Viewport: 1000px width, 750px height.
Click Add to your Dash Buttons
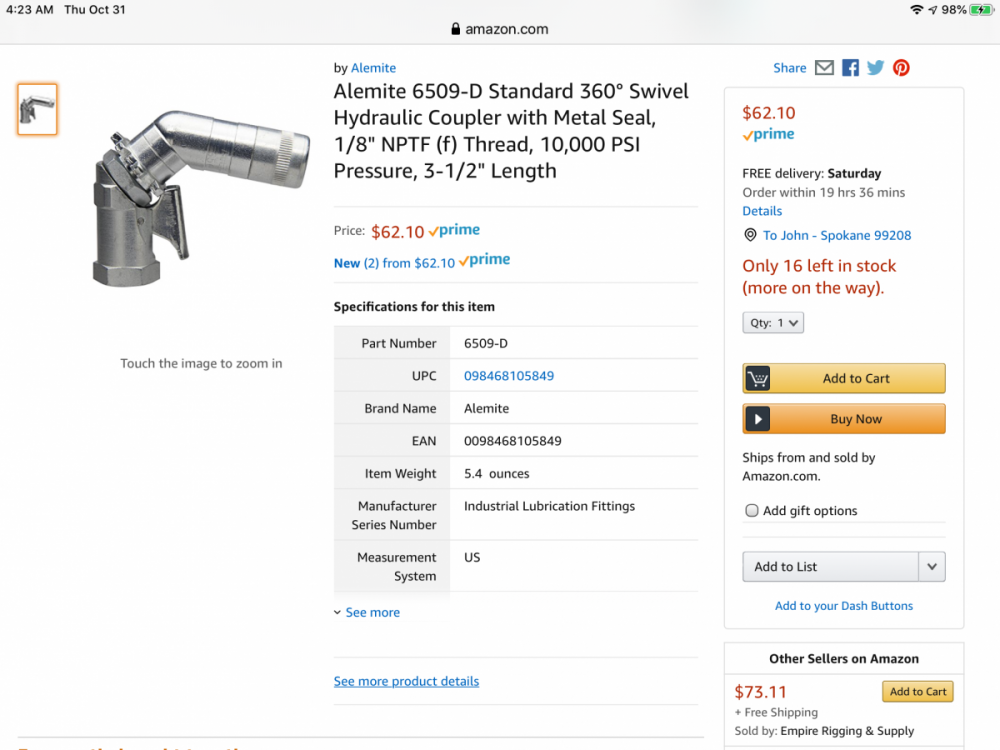844,606
